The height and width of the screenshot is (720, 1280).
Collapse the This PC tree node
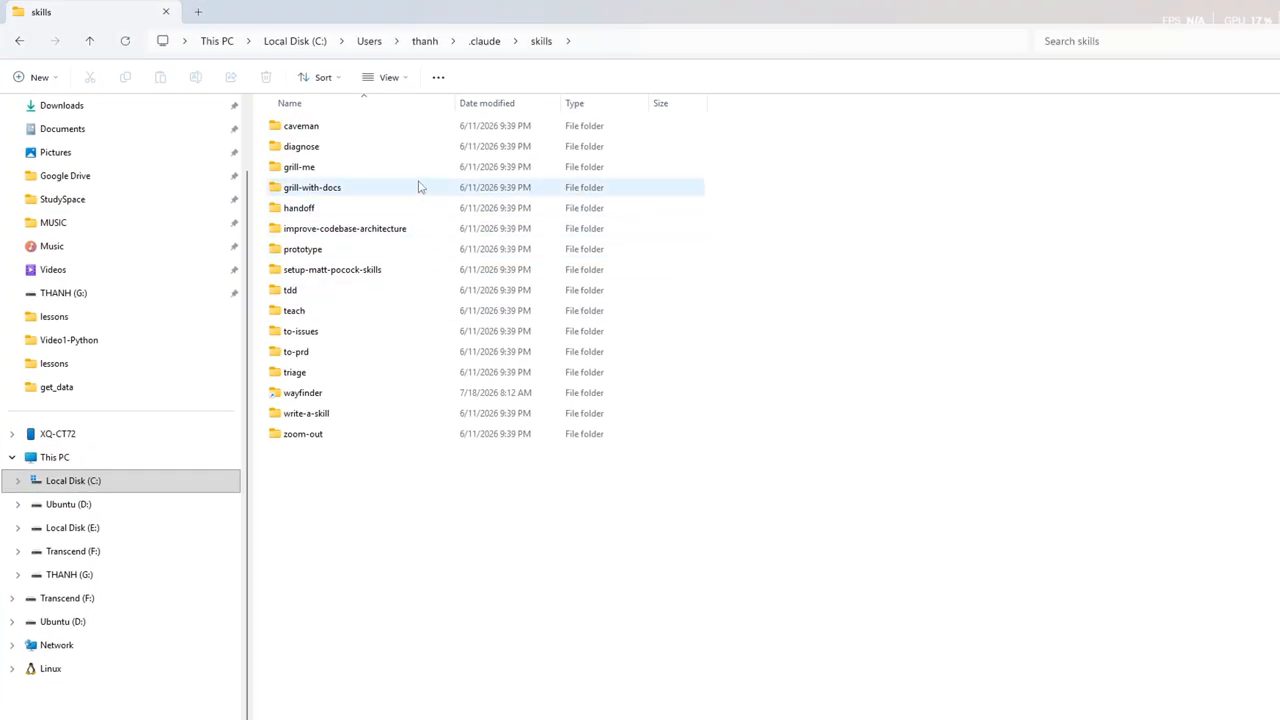click(x=12, y=457)
